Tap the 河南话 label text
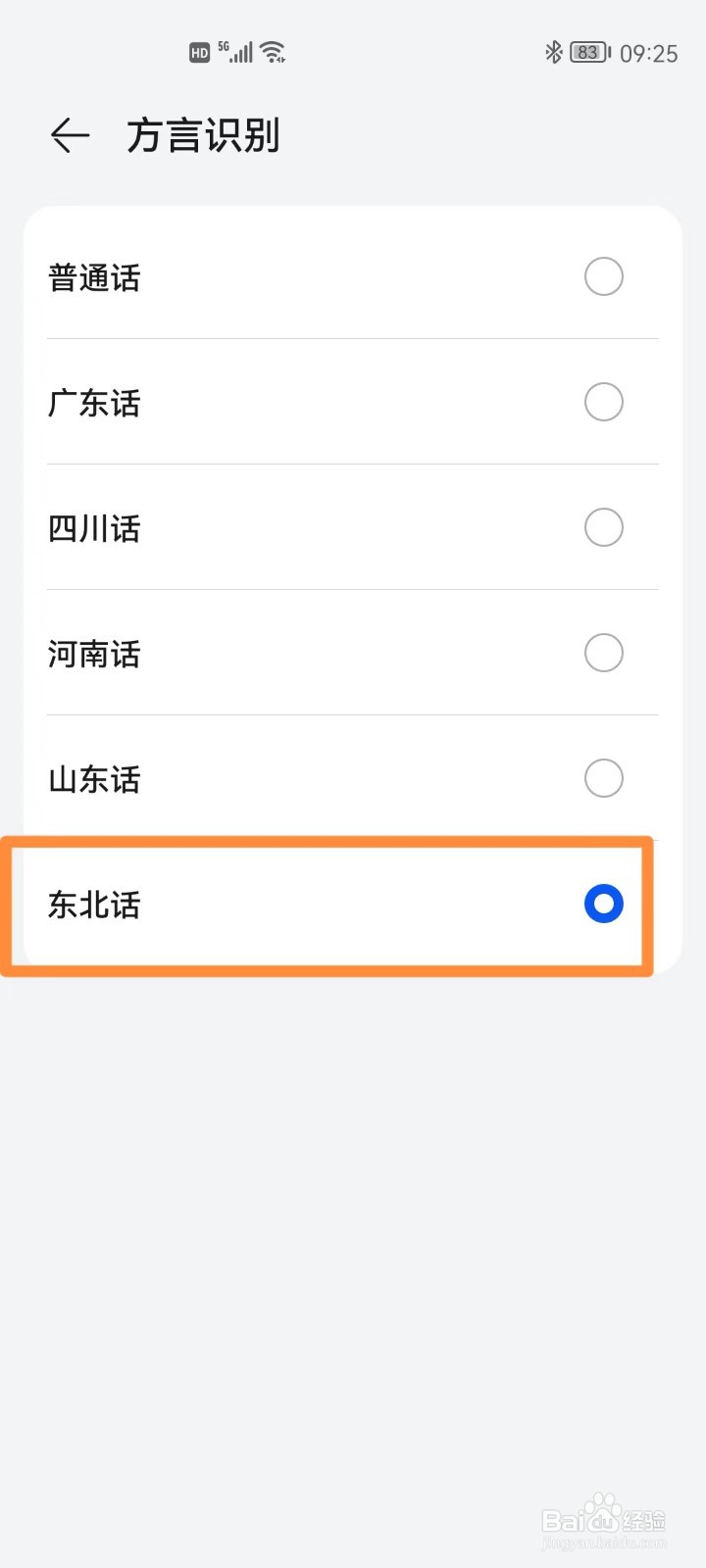This screenshot has height=1568, width=706. click(94, 655)
